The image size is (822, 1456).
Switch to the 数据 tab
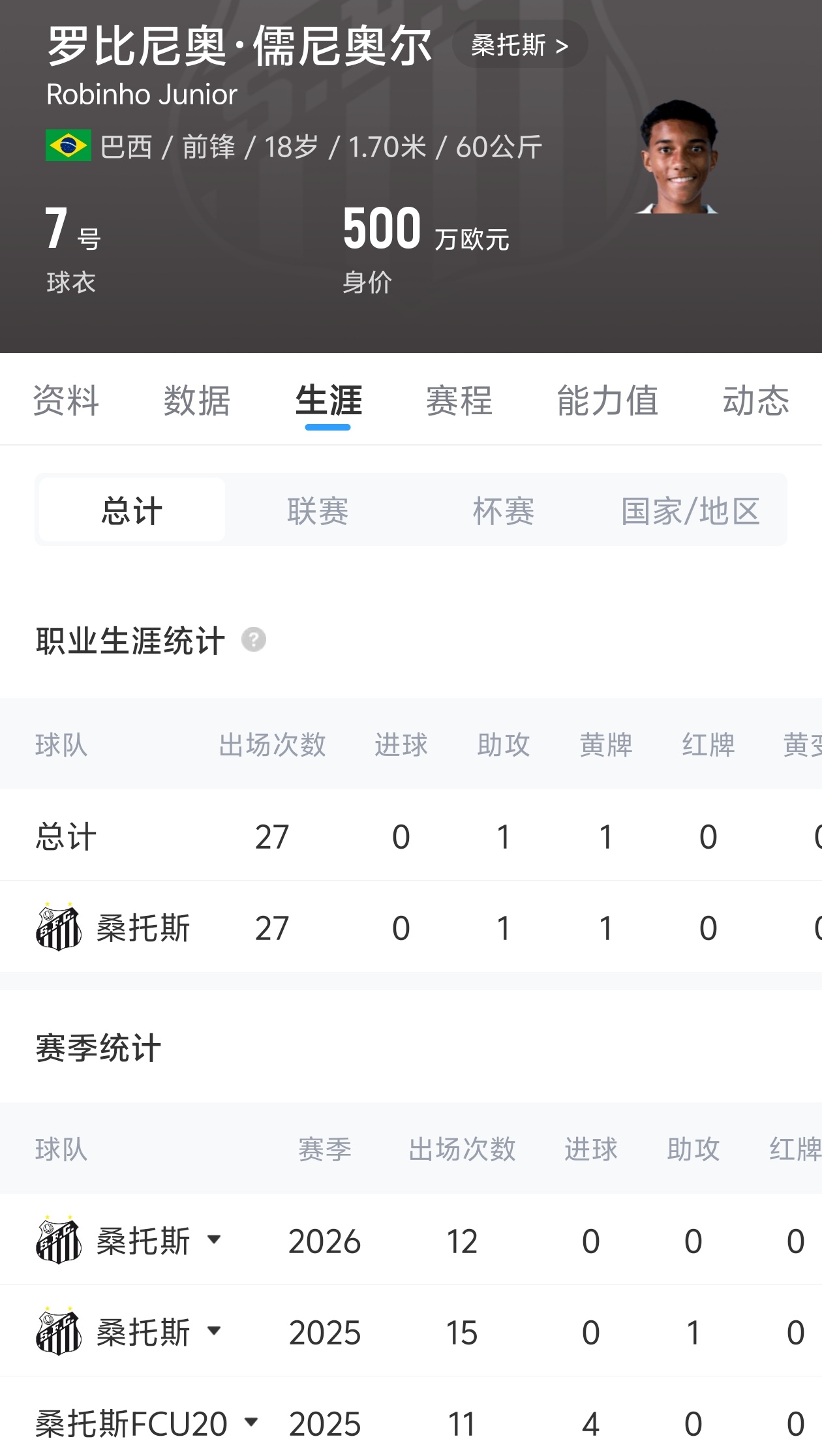pyautogui.click(x=197, y=400)
